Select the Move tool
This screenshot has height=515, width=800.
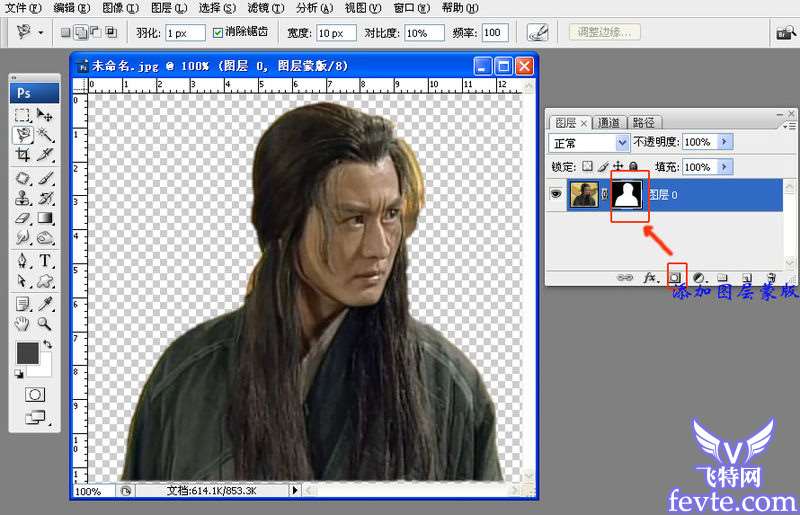pyautogui.click(x=45, y=115)
